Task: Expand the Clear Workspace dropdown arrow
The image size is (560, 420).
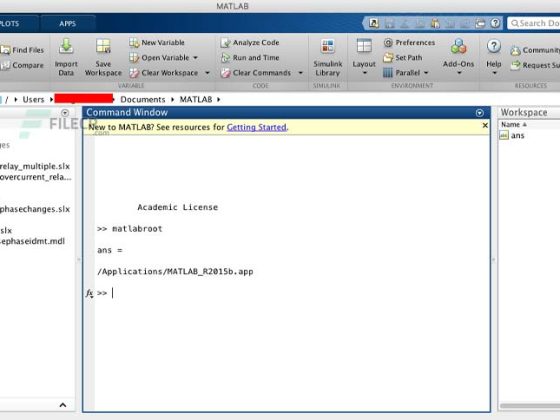Action: click(x=207, y=73)
